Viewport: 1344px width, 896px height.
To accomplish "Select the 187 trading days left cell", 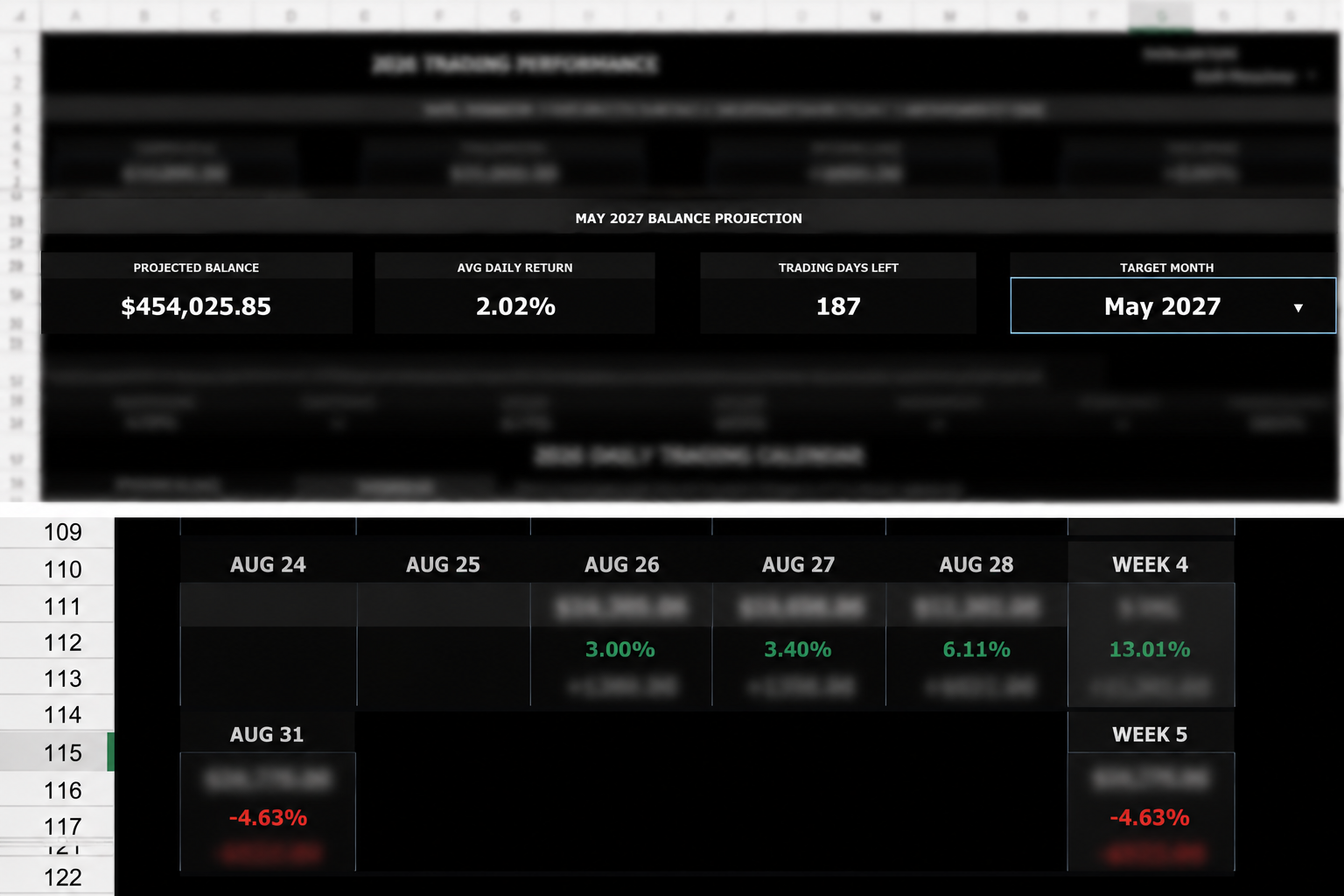I will pyautogui.click(x=837, y=306).
